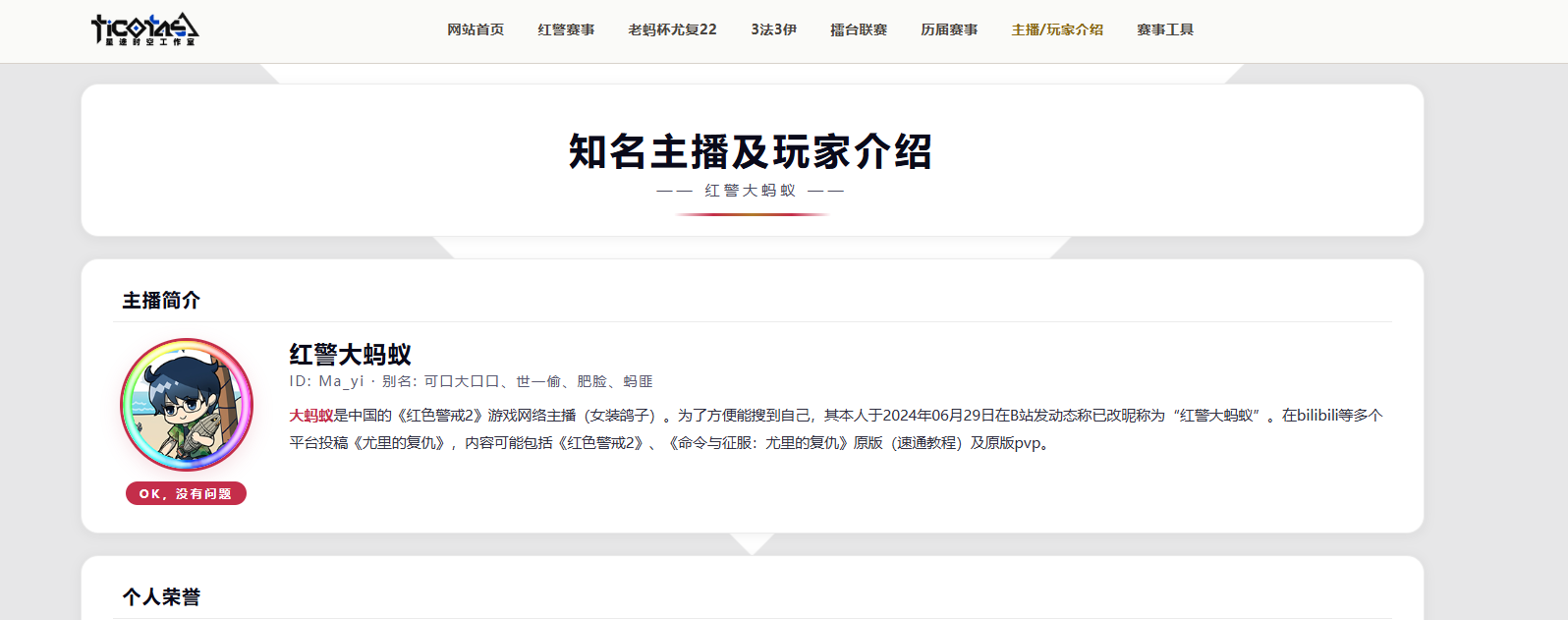This screenshot has width=1568, height=620.
Task: Navigate to 历届赛事
Action: (949, 29)
